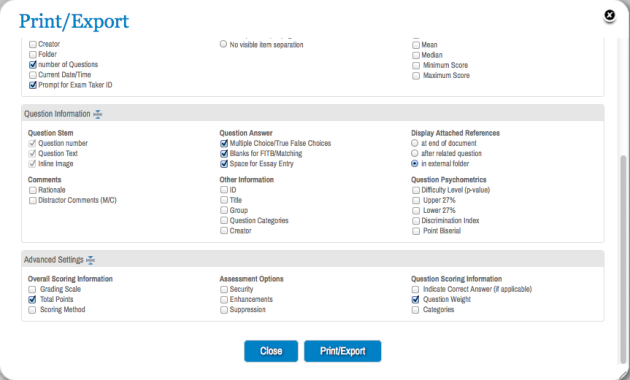Viewport: 630px width, 380px height.
Task: Enable the Difficulty Level (p-value) checkbox
Action: (x=416, y=190)
